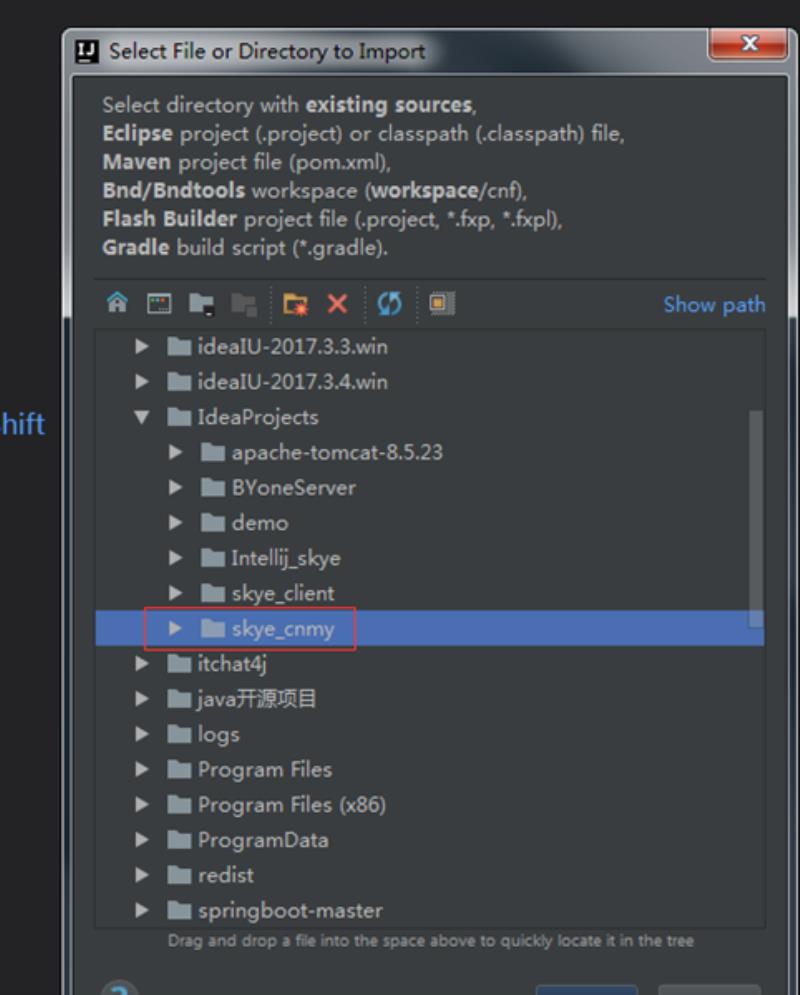Expand the java开源项目 folder
The image size is (800, 995).
coord(142,699)
